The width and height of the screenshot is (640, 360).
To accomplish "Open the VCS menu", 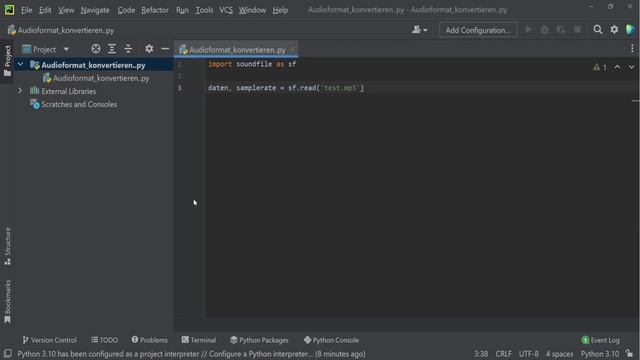I will (x=226, y=10).
